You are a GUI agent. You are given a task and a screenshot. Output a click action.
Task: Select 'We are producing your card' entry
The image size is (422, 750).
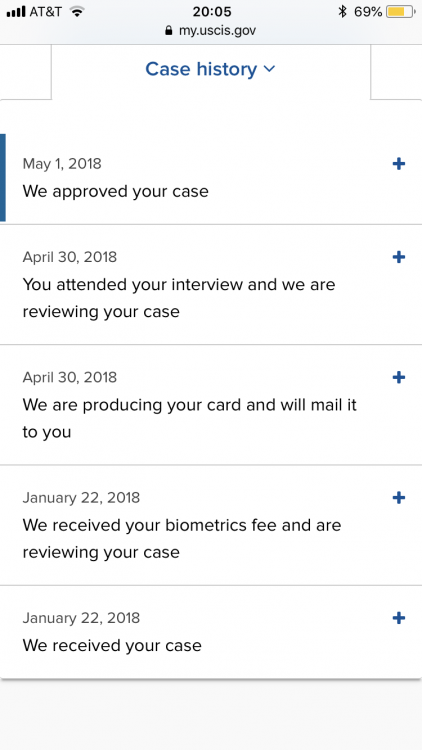[189, 418]
